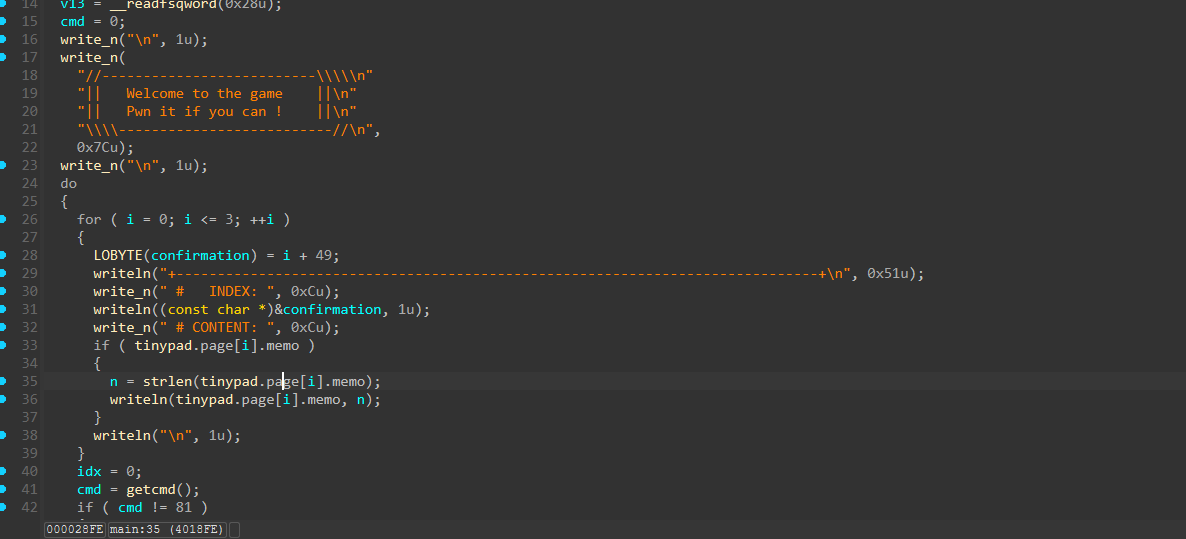Screen dimensions: 1186x539
Task: Toggle breakpoint dot on line 31
Action: (3, 309)
